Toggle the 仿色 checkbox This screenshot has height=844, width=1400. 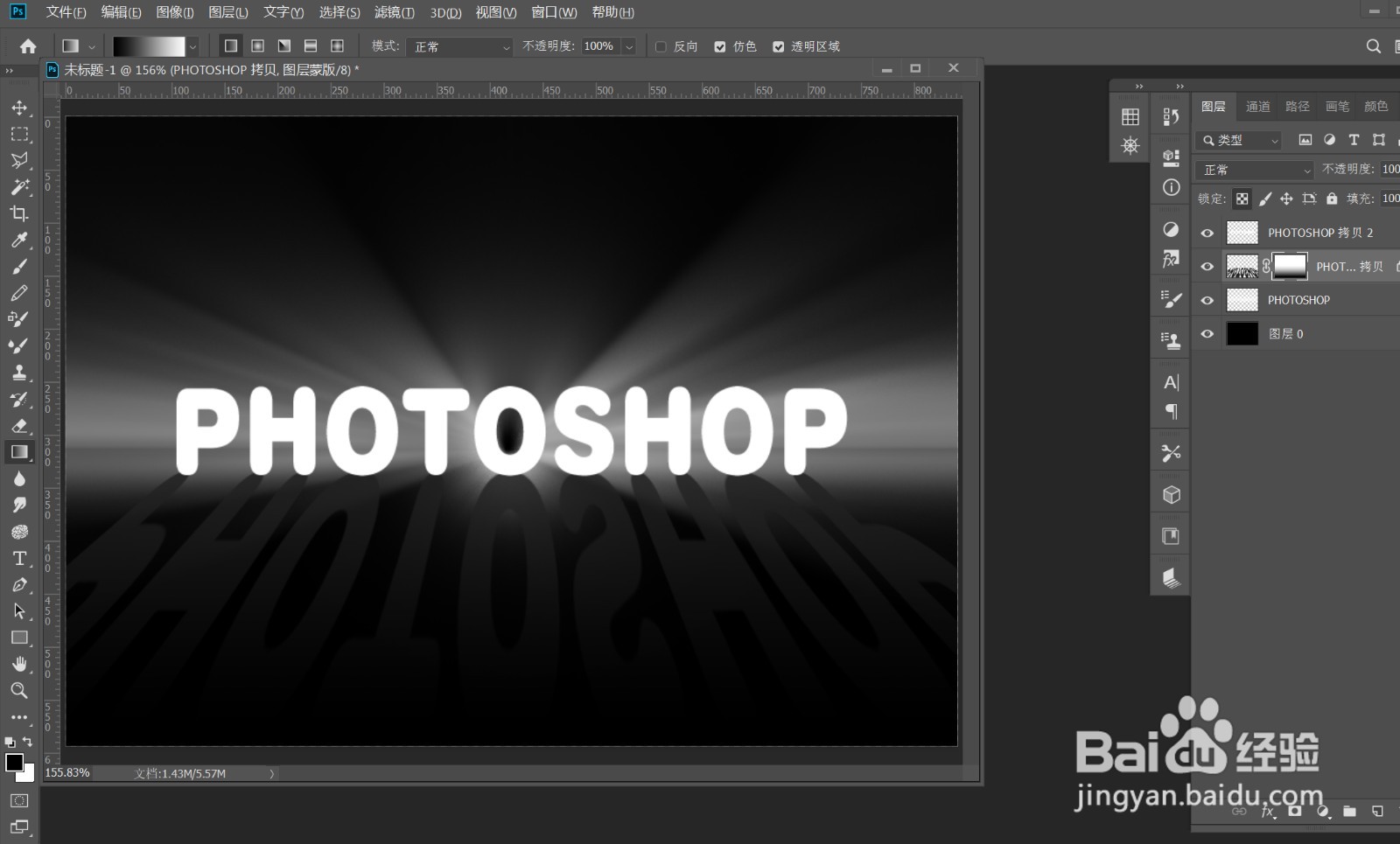pos(720,46)
